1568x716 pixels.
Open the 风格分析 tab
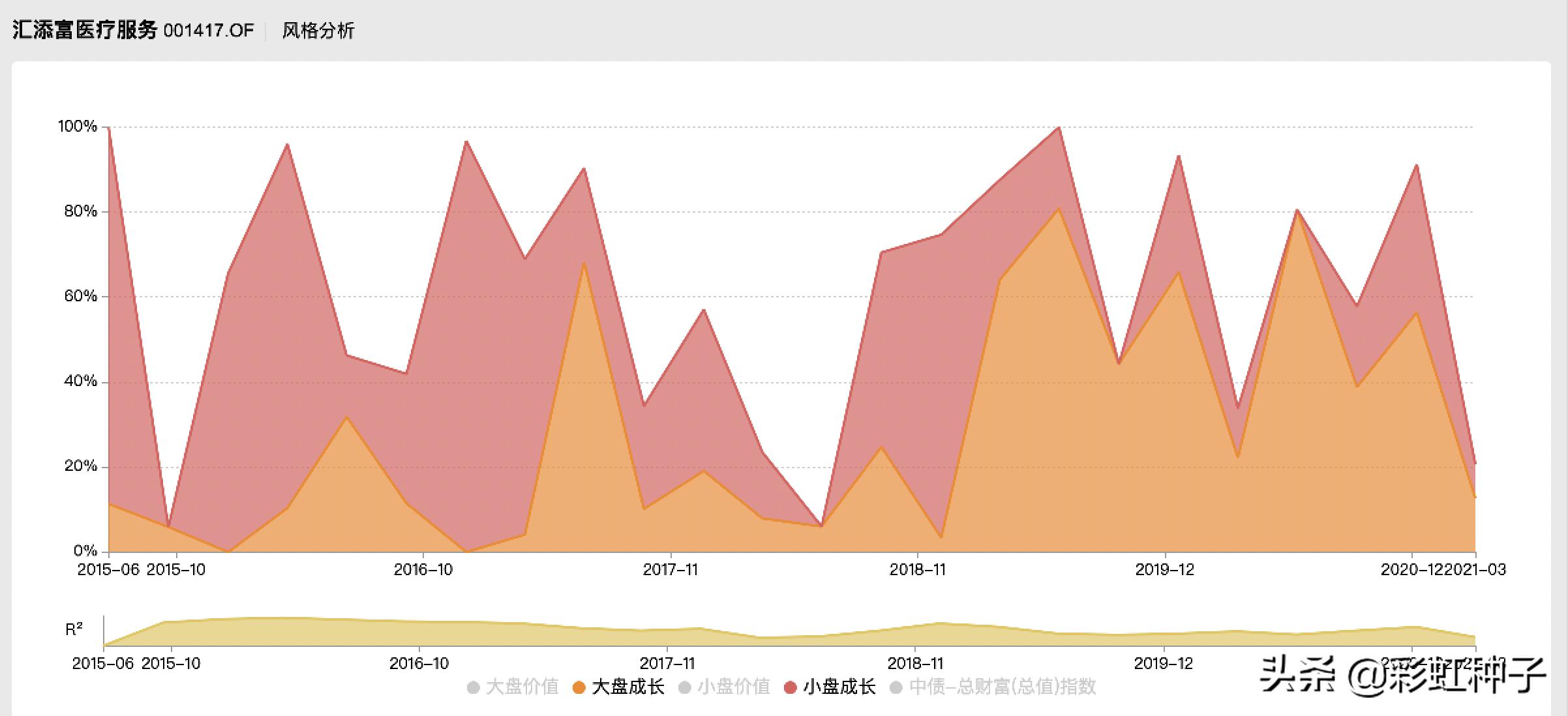point(318,31)
